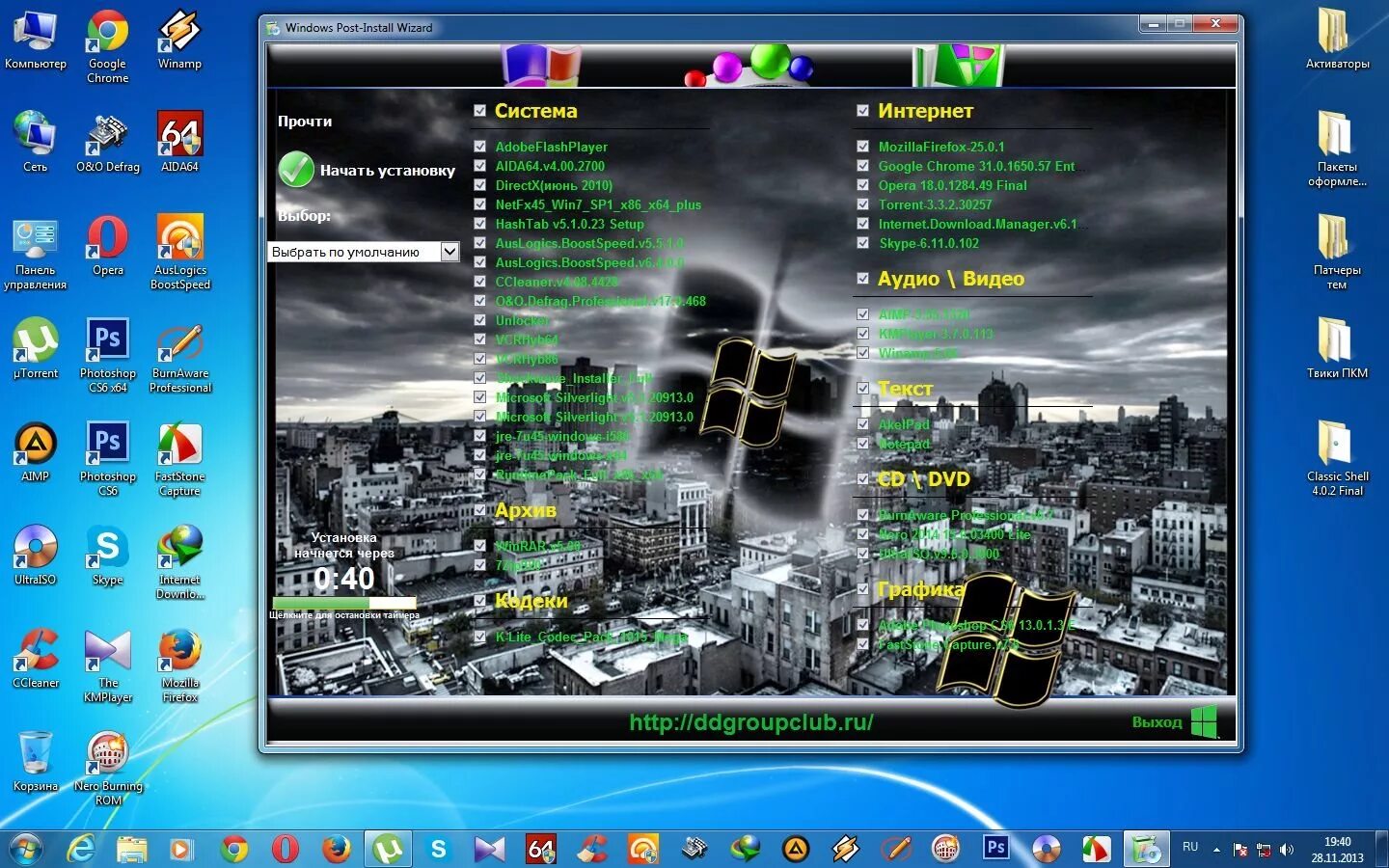Viewport: 1389px width, 868px height.
Task: Open the Recycle Bin (Корзина) icon
Action: (36, 762)
